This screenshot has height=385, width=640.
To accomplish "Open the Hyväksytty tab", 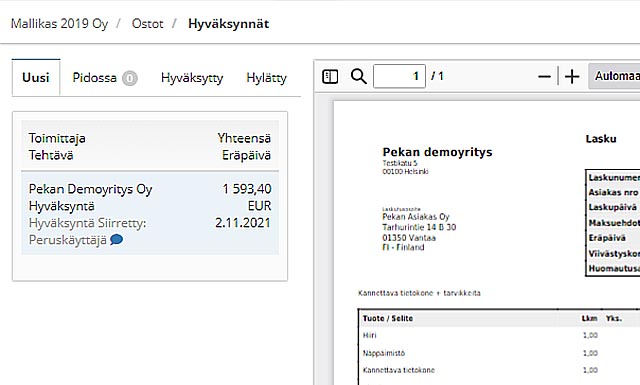I will tap(192, 78).
